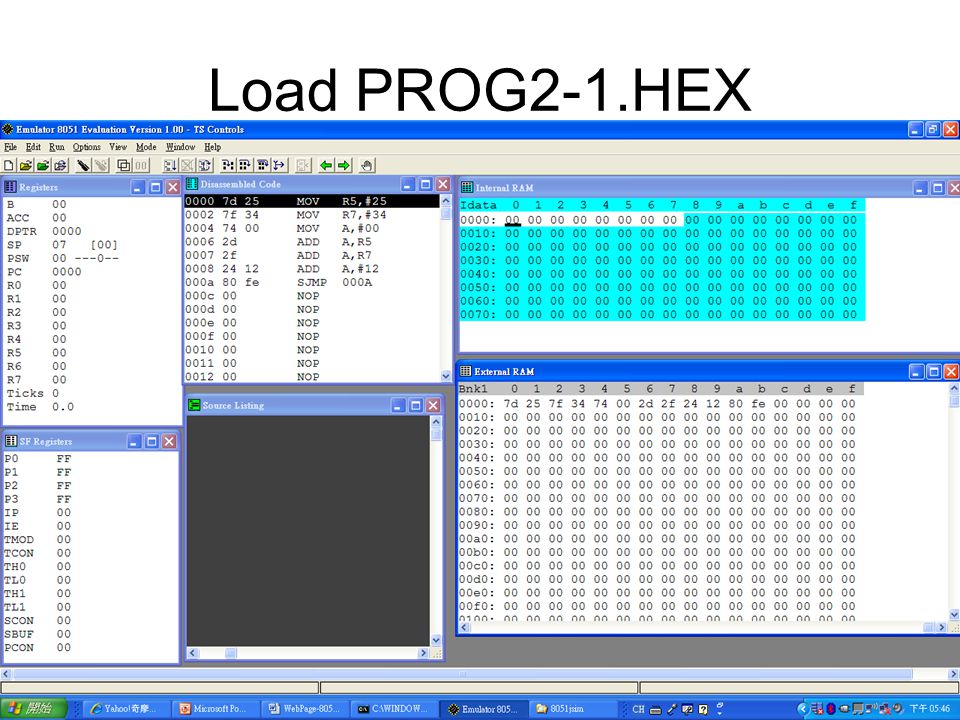
Task: Click the toolbar icon with down arrow
Action: 170,165
